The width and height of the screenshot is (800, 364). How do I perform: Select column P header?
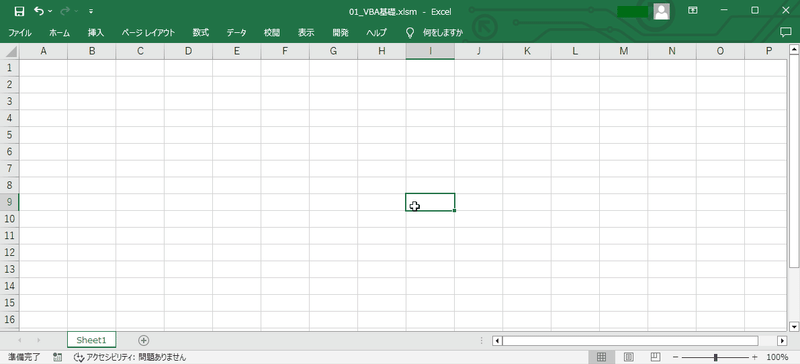pos(766,51)
